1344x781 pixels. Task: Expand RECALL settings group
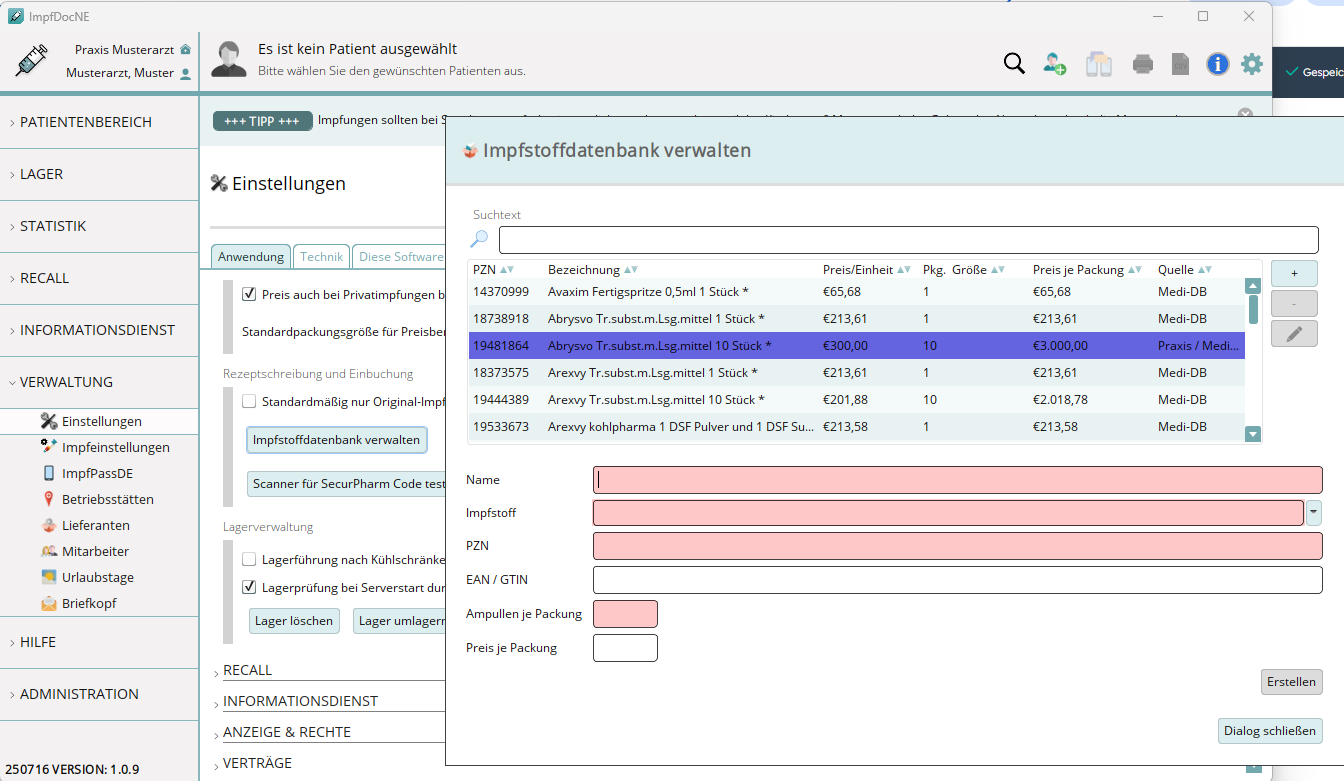pos(247,670)
